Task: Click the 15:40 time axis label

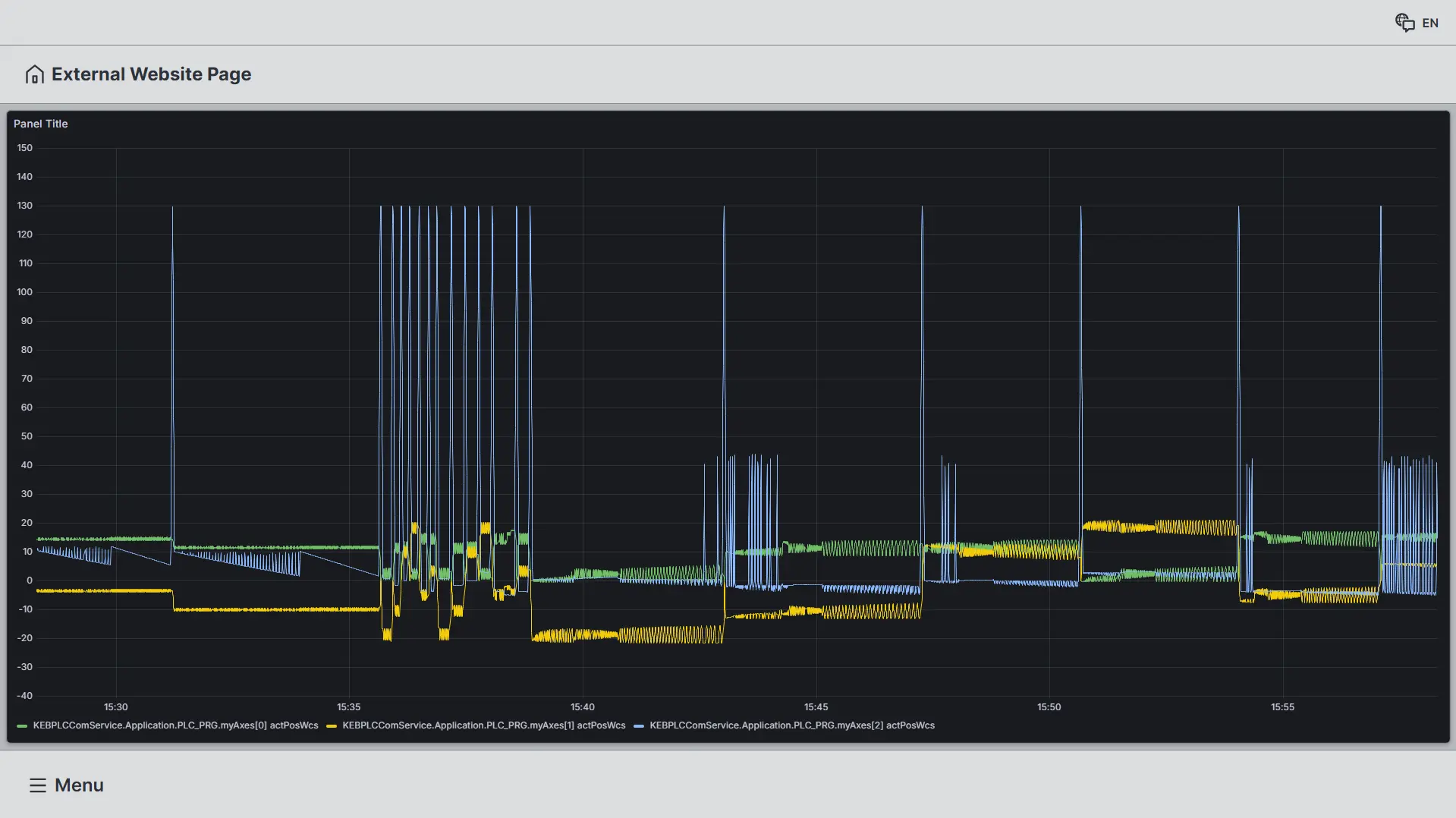Action: point(583,707)
